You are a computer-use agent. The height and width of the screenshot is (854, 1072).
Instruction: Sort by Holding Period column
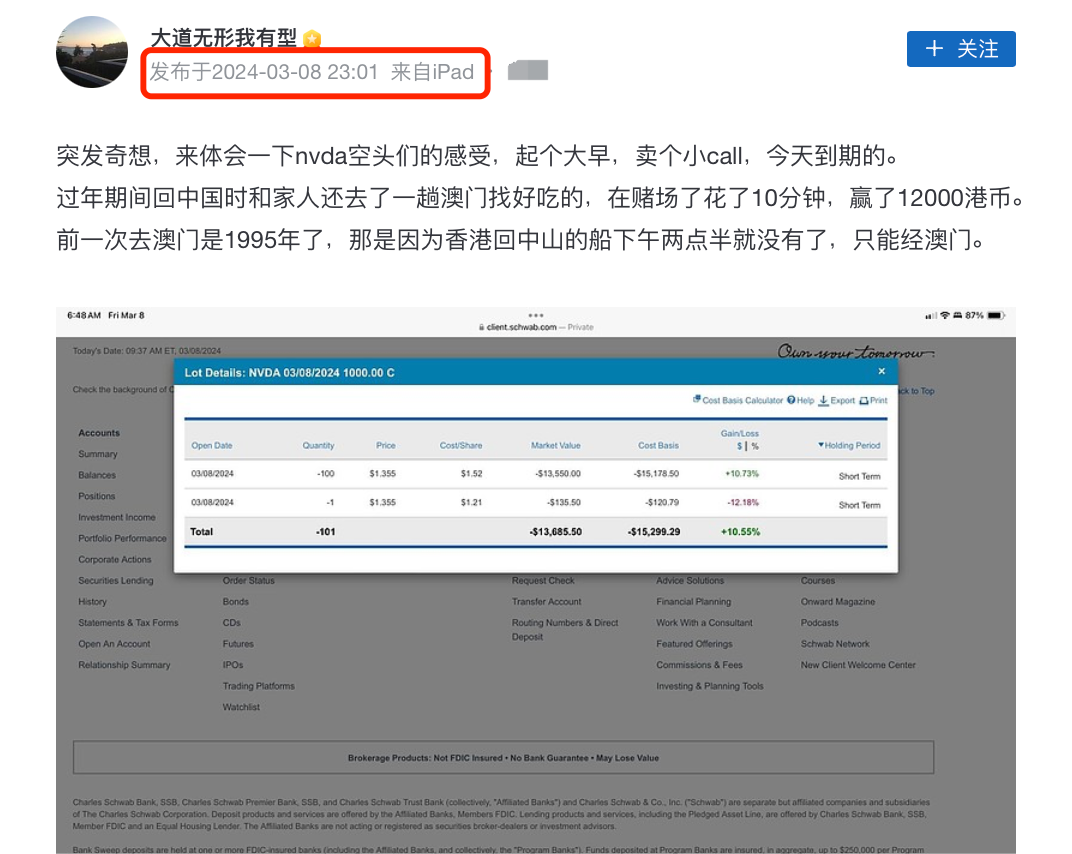pyautogui.click(x=849, y=446)
